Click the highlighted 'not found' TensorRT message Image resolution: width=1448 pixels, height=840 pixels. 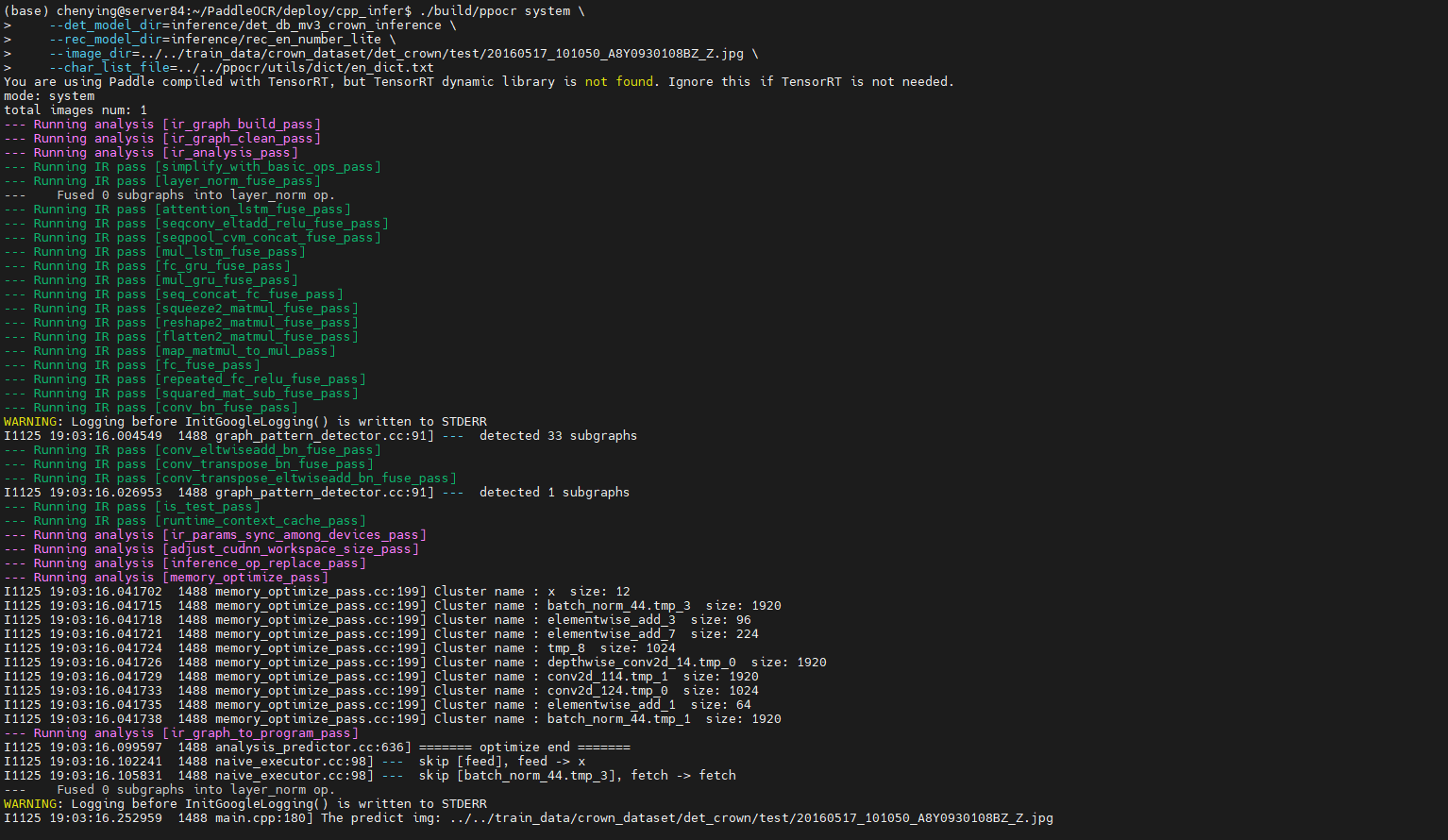coord(619,82)
